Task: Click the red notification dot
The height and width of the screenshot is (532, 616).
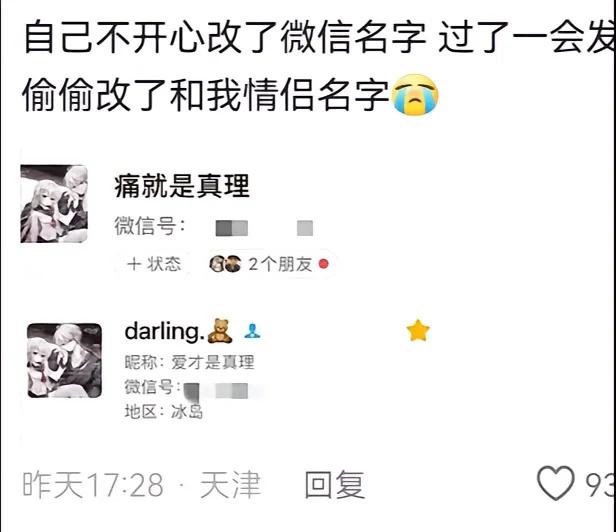Action: 324,264
